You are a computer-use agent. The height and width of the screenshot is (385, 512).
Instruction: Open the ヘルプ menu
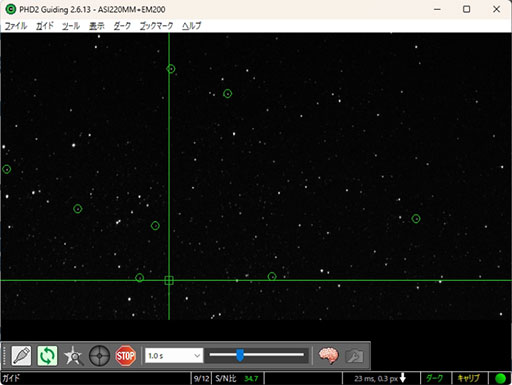pyautogui.click(x=191, y=26)
